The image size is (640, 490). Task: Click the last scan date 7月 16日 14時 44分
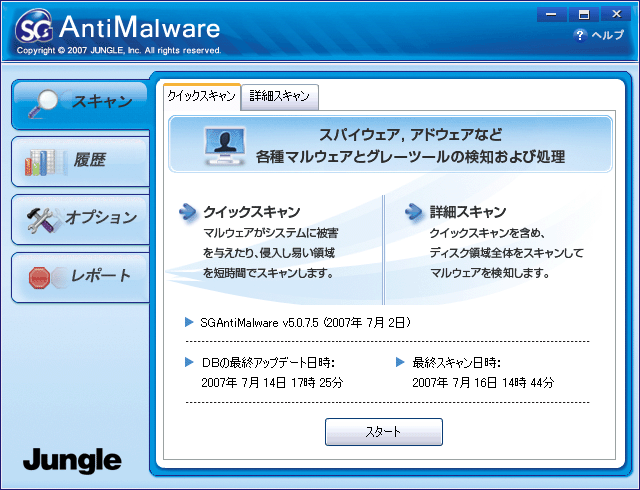(483, 383)
